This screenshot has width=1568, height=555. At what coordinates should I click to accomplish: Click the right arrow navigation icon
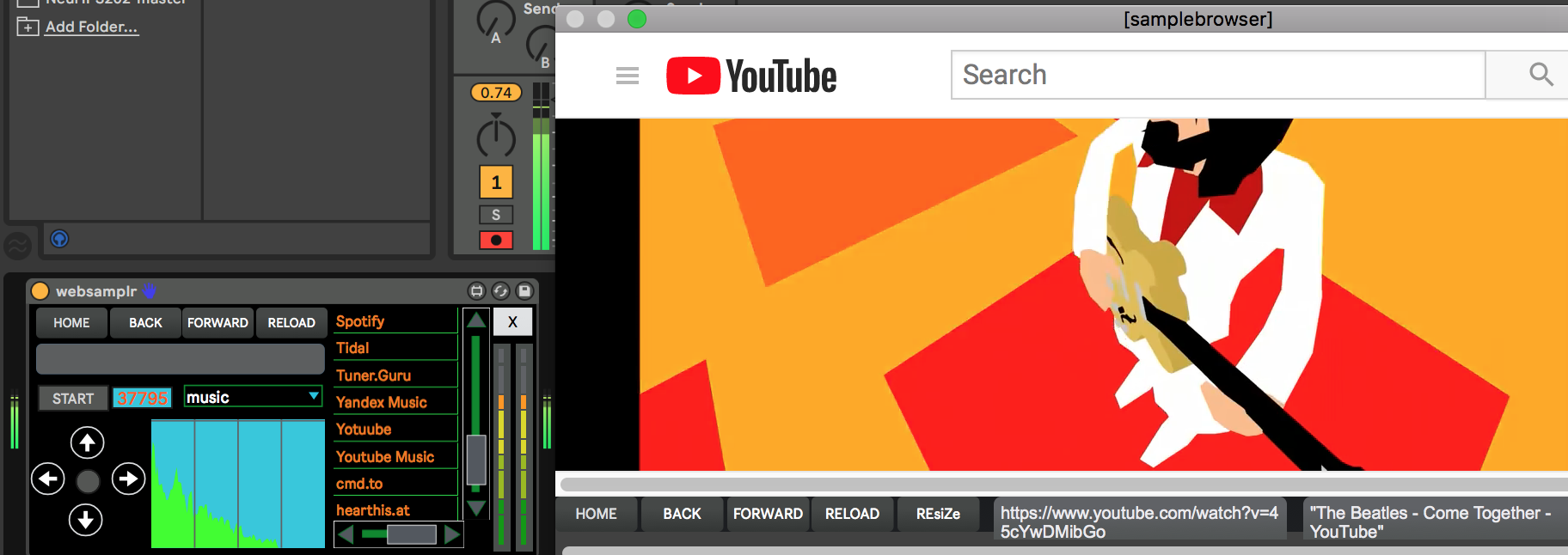pos(128,479)
